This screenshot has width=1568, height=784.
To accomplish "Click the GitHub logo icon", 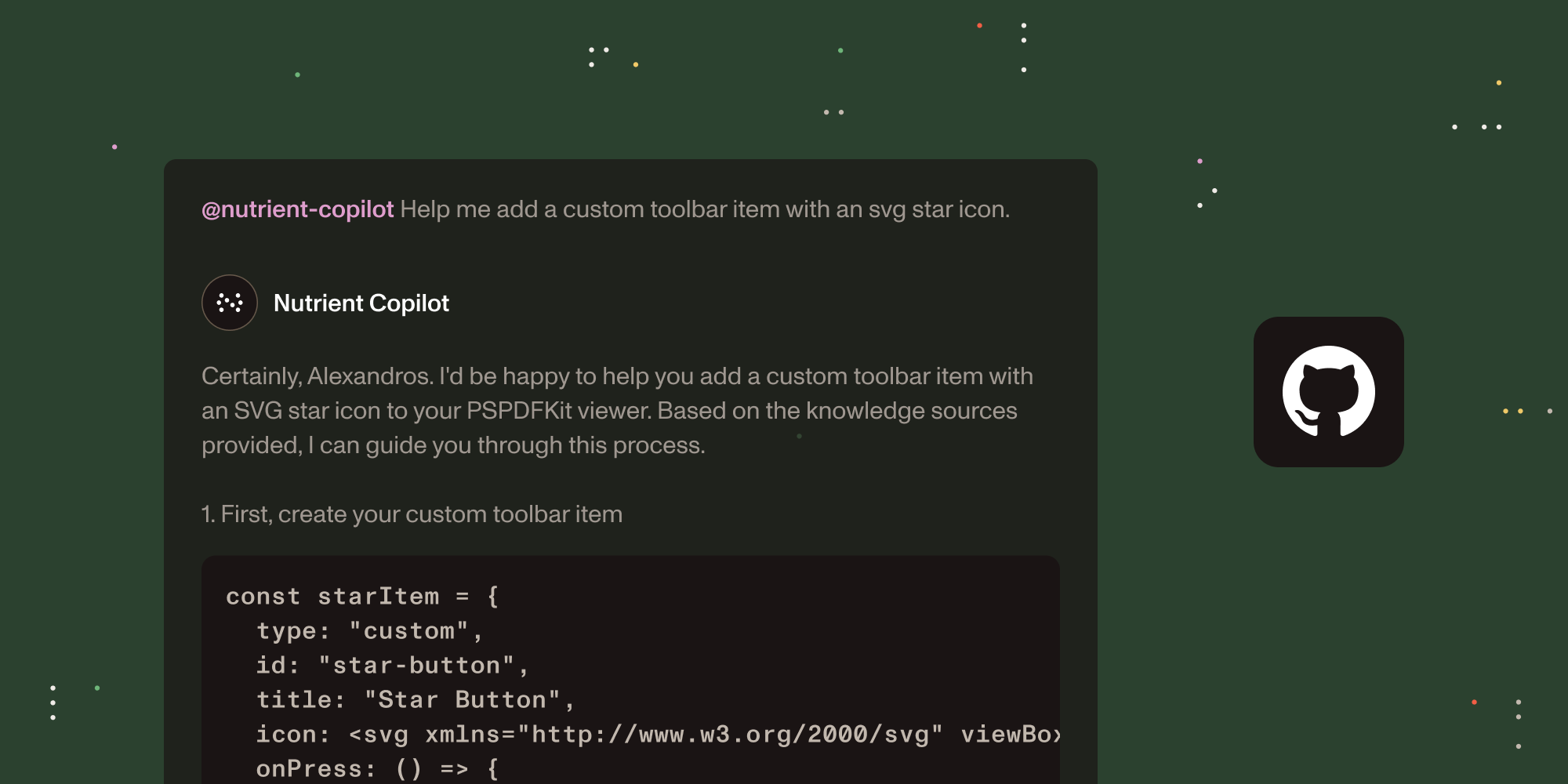I will [x=1328, y=391].
